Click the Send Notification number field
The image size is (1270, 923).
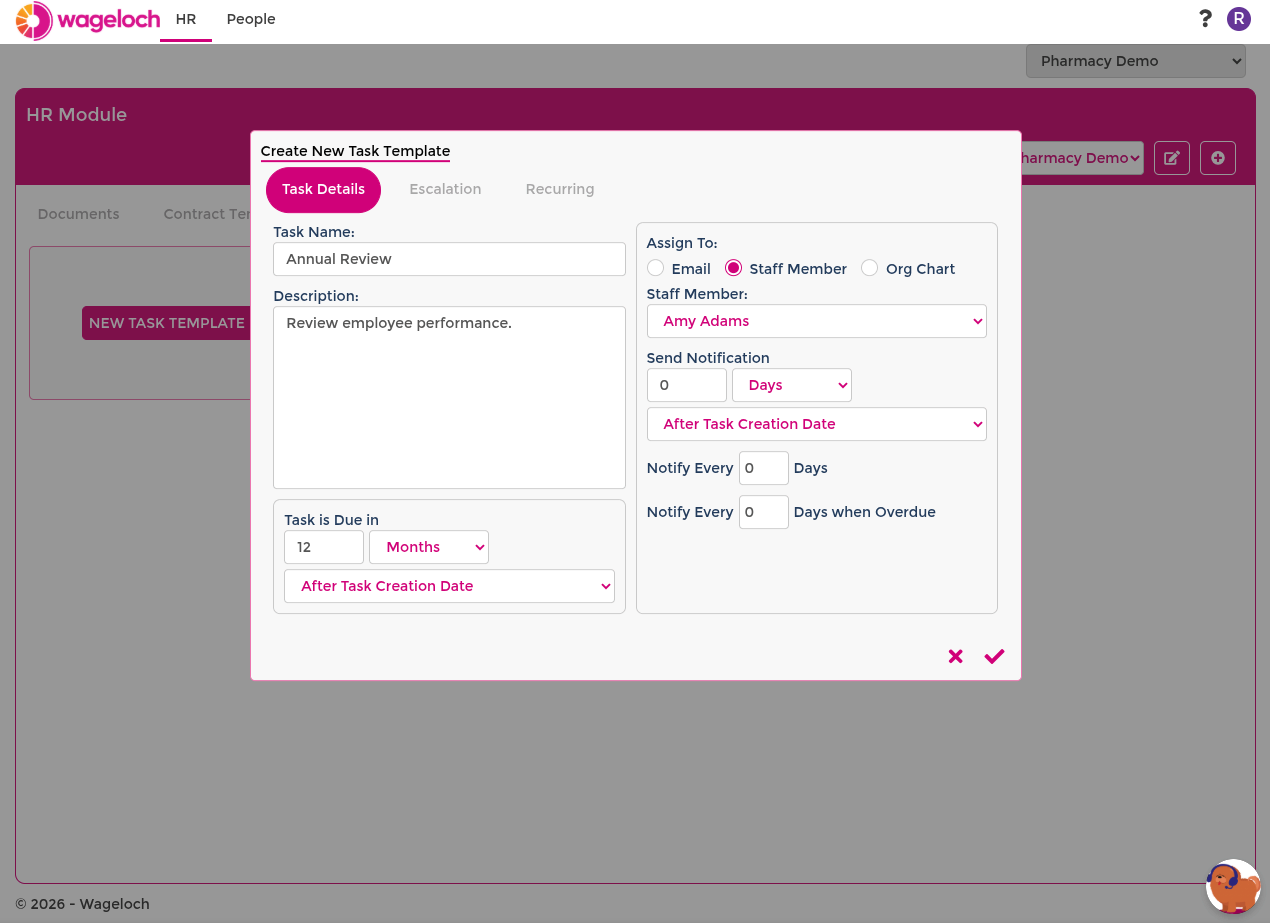pos(687,385)
